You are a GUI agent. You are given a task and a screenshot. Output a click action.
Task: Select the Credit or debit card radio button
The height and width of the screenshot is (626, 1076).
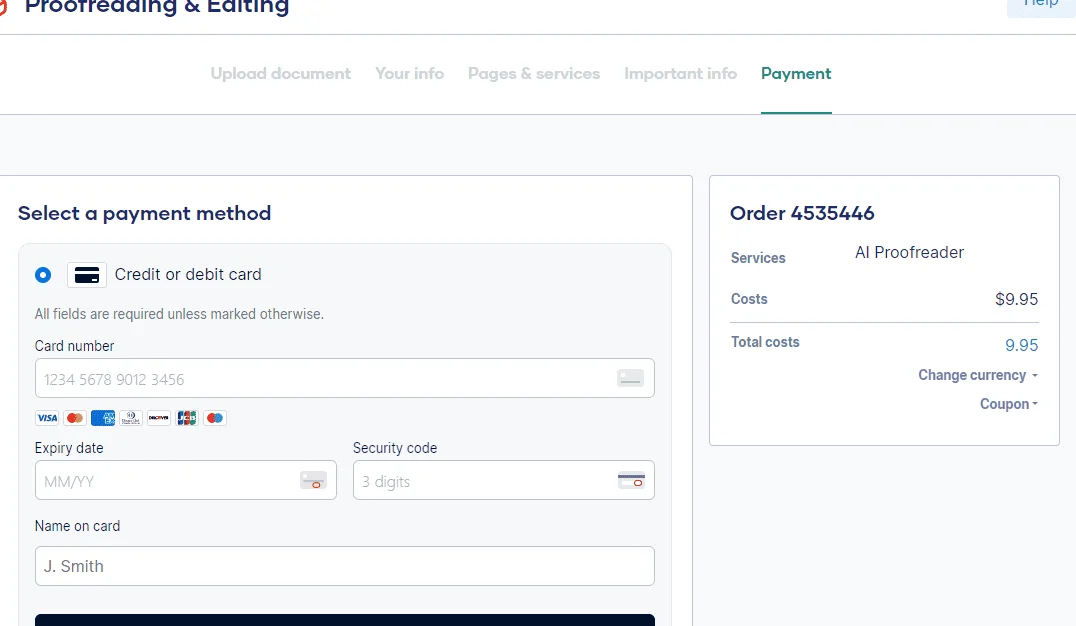click(x=43, y=275)
